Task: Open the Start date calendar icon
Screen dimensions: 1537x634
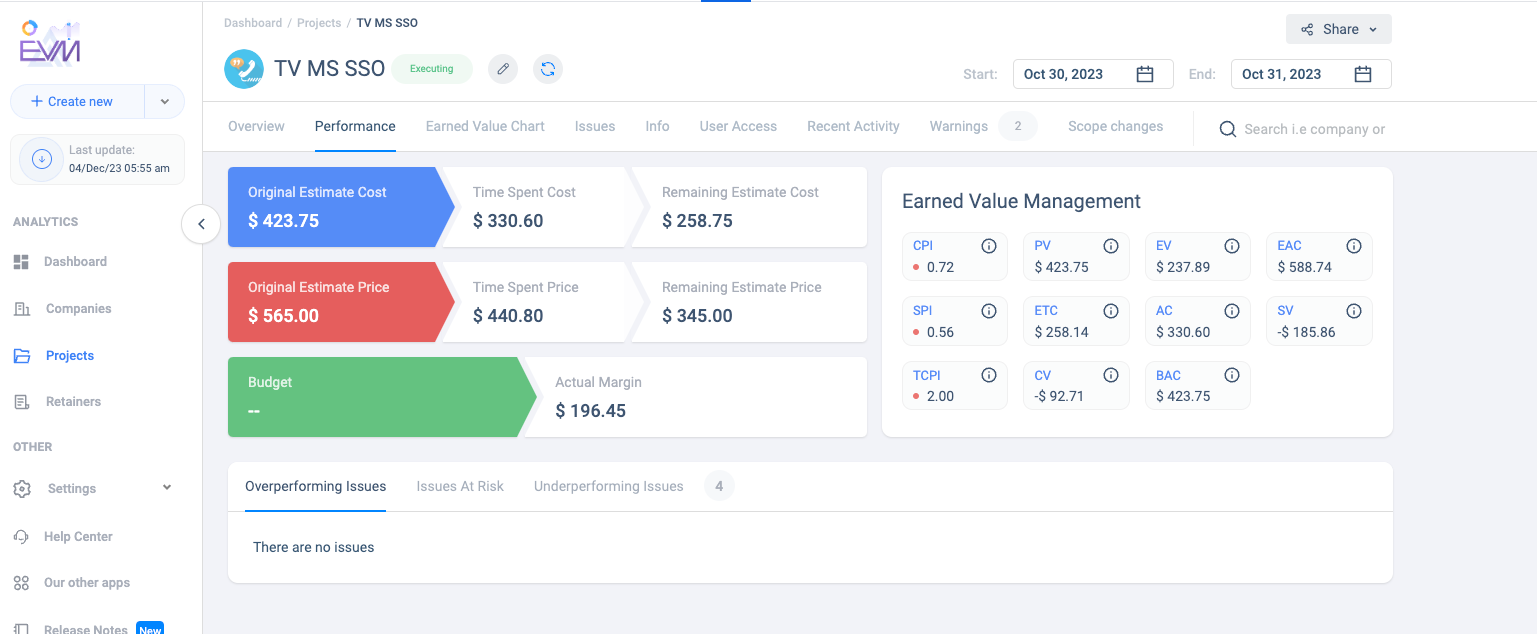Action: pos(1145,74)
